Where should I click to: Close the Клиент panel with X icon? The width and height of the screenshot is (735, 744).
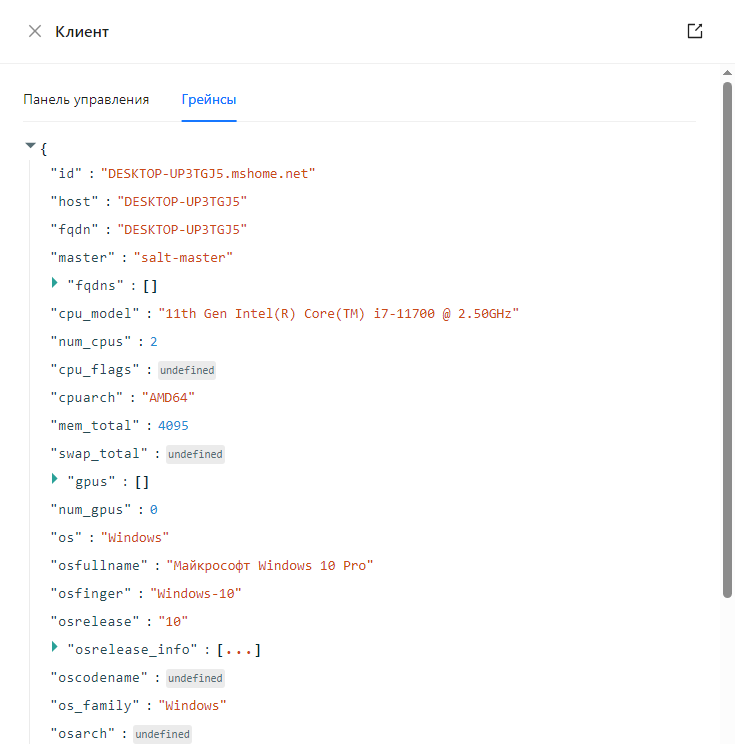coord(35,31)
